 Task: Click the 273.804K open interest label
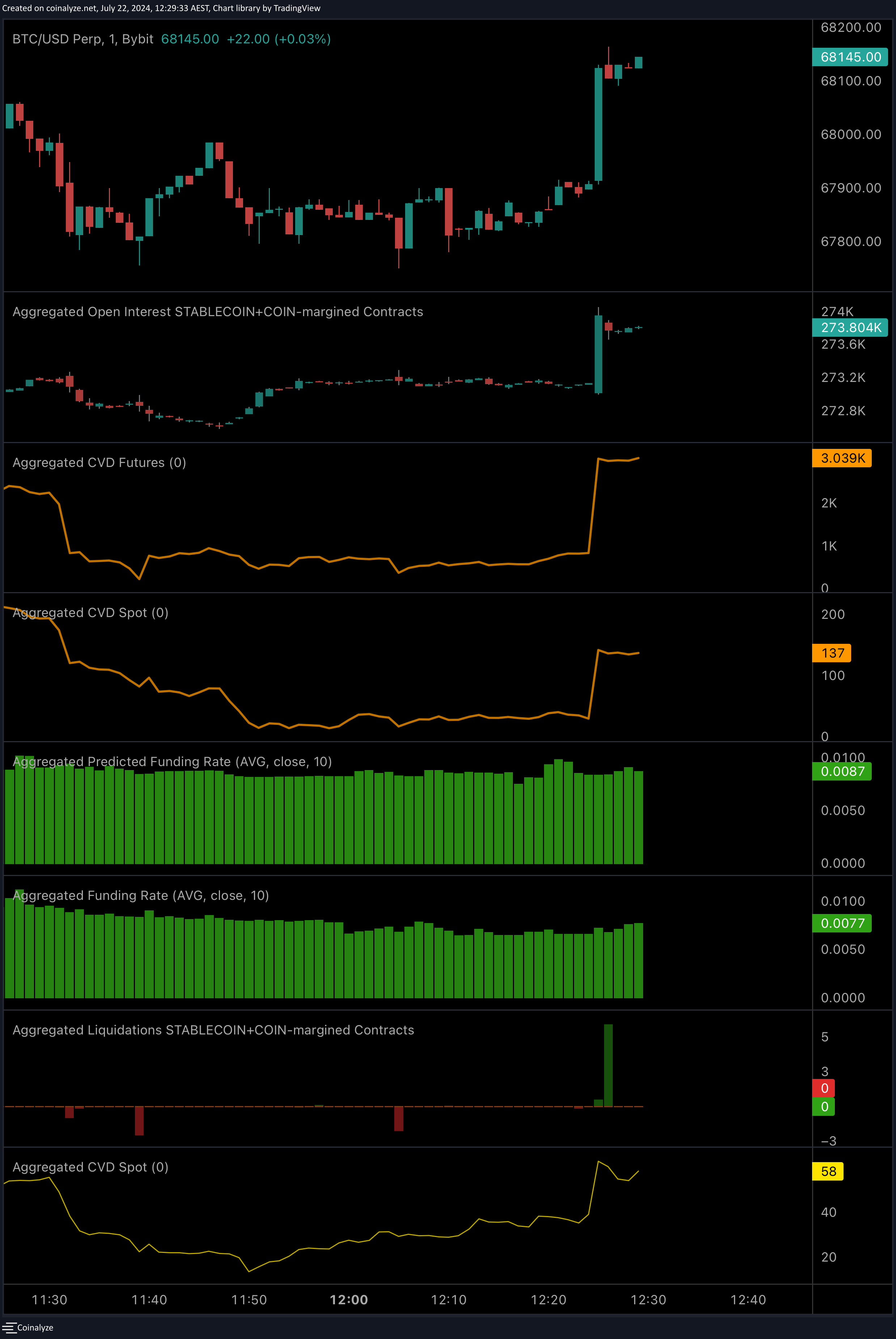pos(850,327)
